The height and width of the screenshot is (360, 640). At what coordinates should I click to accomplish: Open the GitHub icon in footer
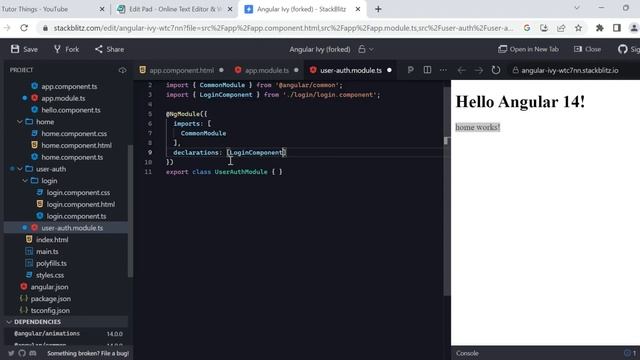[x=22, y=353]
